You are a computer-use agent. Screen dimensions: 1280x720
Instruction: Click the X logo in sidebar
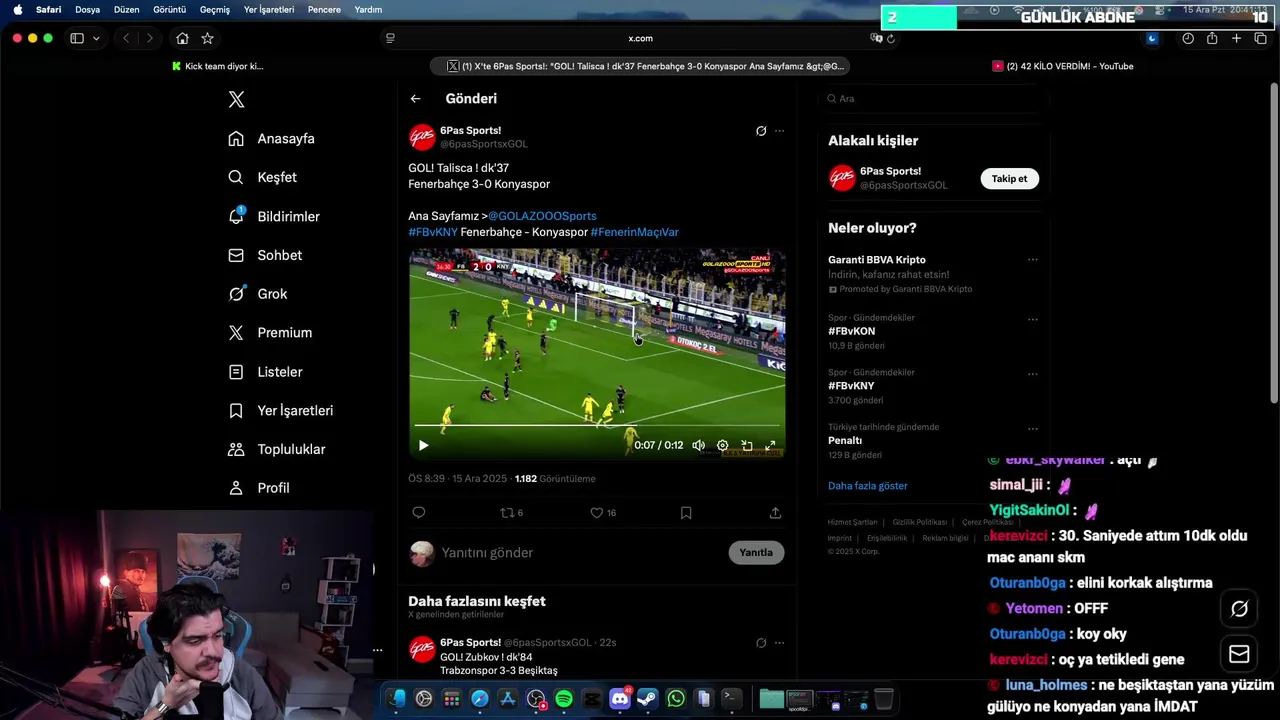point(236,99)
